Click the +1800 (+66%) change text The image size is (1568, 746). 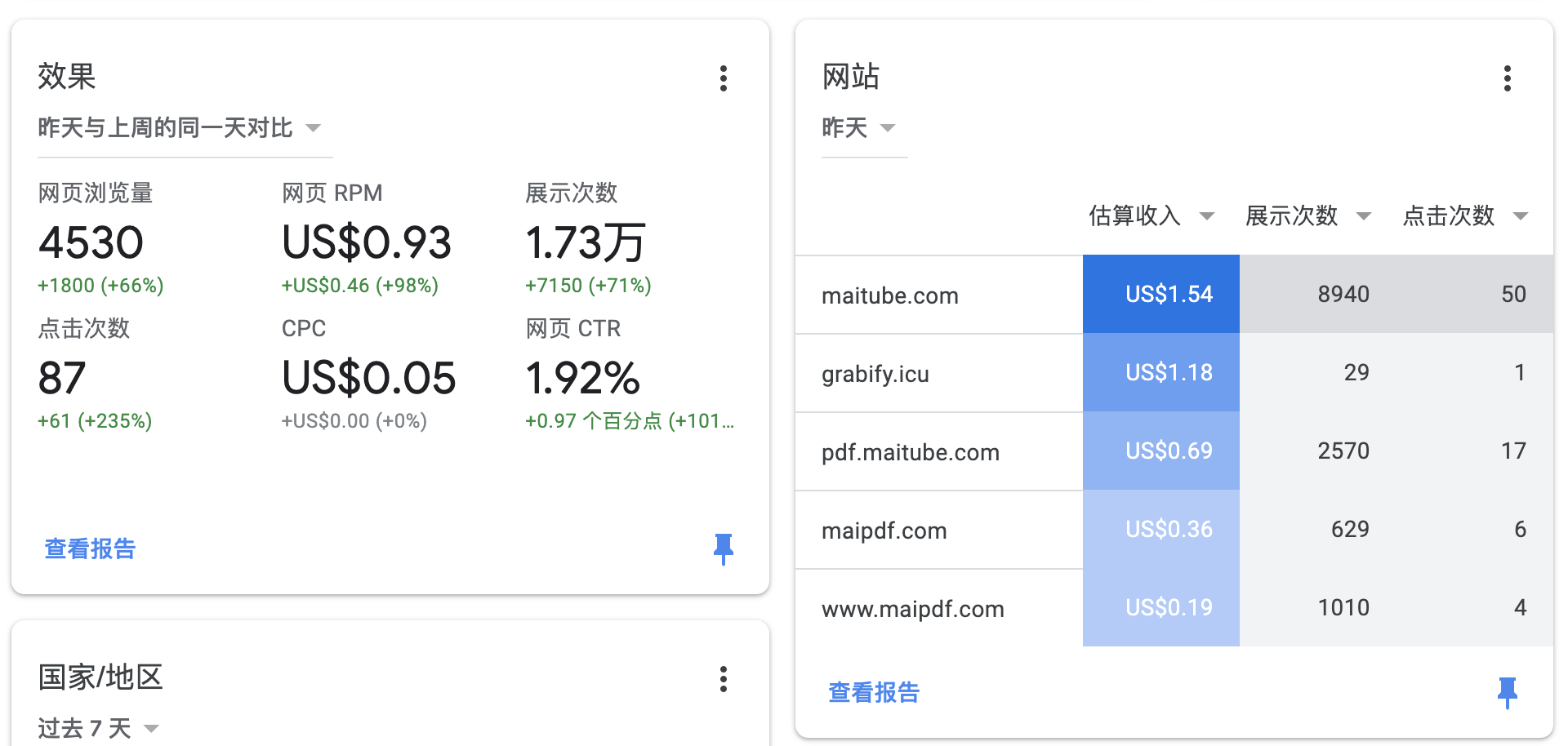100,286
